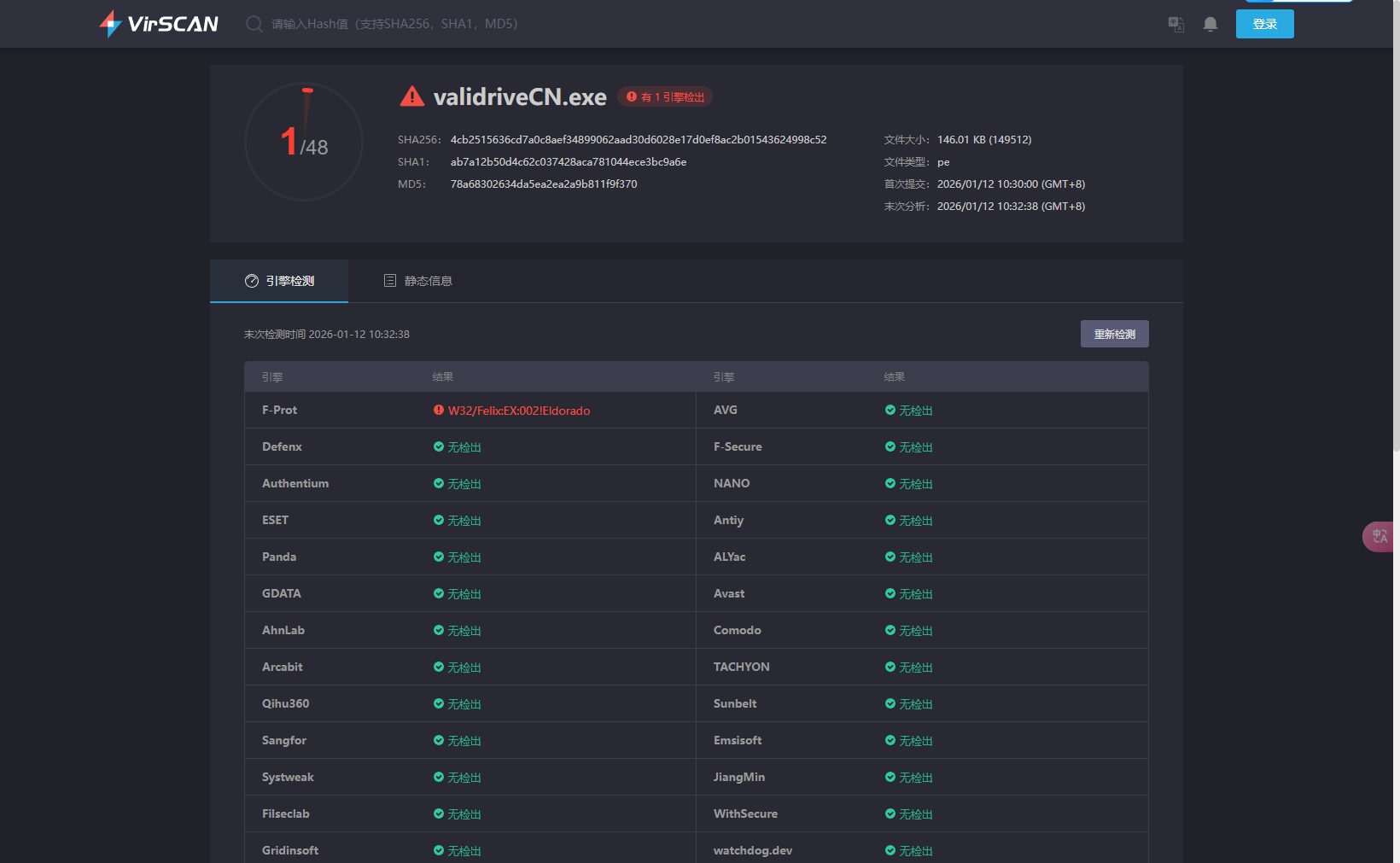Click the SHA256 hash value
The image size is (1400, 863).
click(x=638, y=139)
